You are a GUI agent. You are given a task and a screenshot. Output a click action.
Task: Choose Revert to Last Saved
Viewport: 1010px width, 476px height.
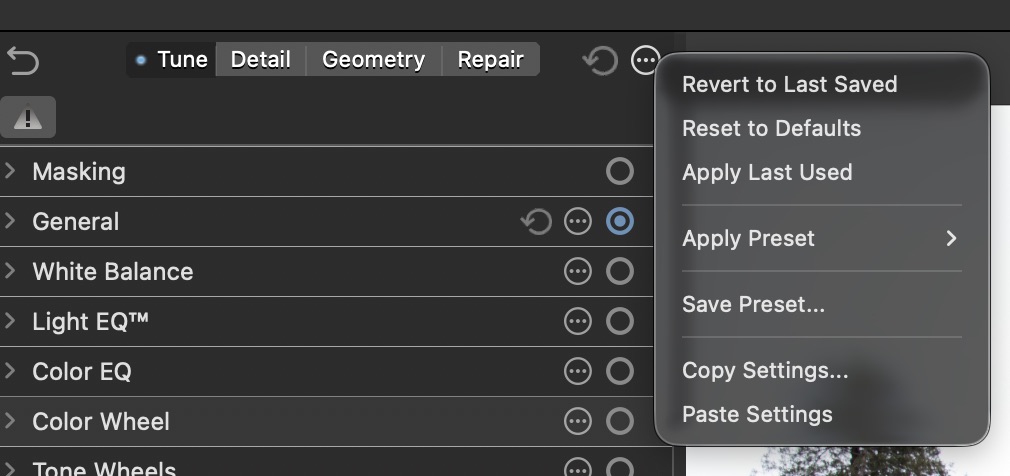(789, 84)
